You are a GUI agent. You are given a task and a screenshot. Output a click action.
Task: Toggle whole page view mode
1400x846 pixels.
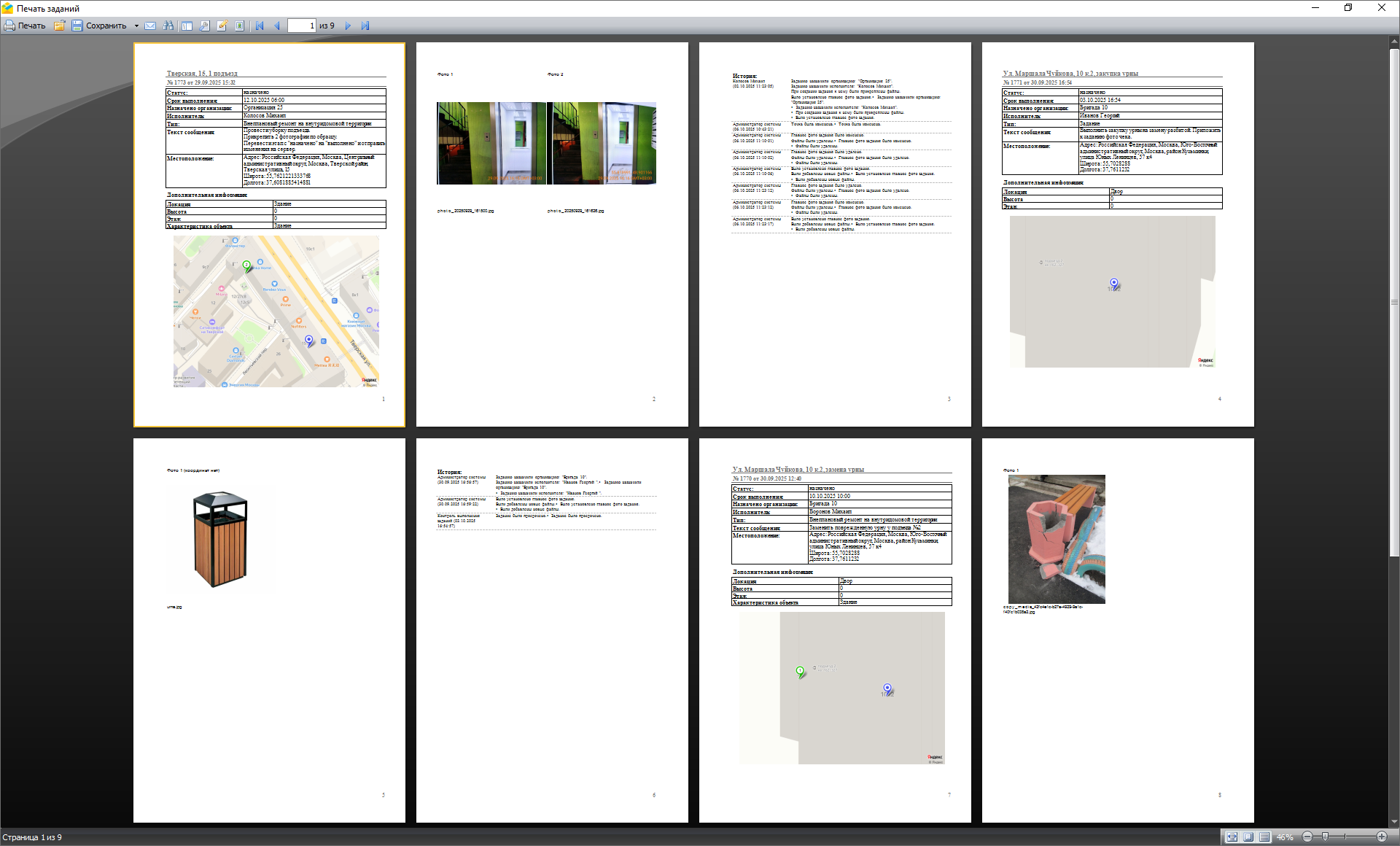(x=1248, y=837)
